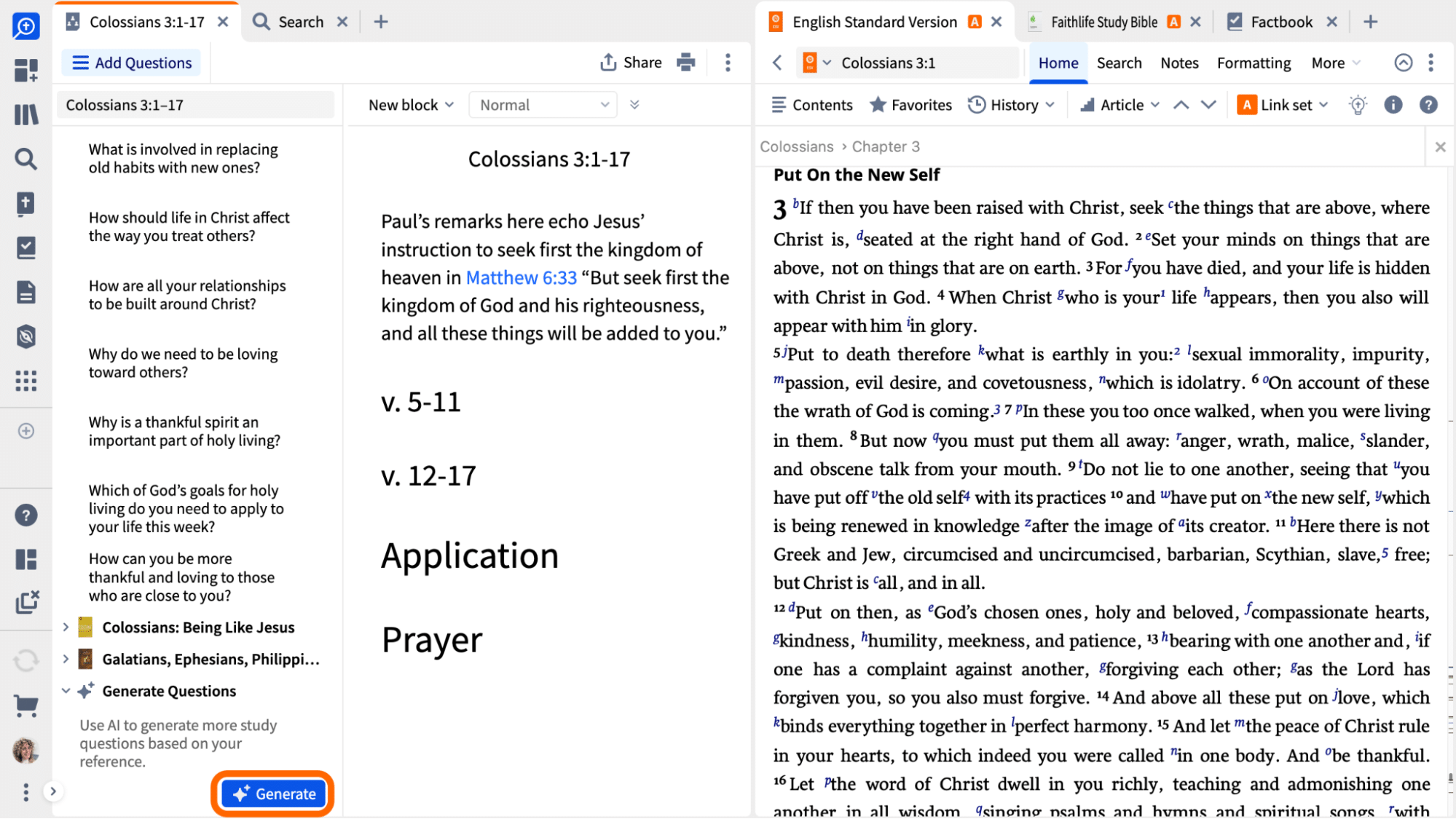Expand the Colossians: Being Like Jesus item
Image resolution: width=1456 pixels, height=819 pixels.
pos(66,627)
